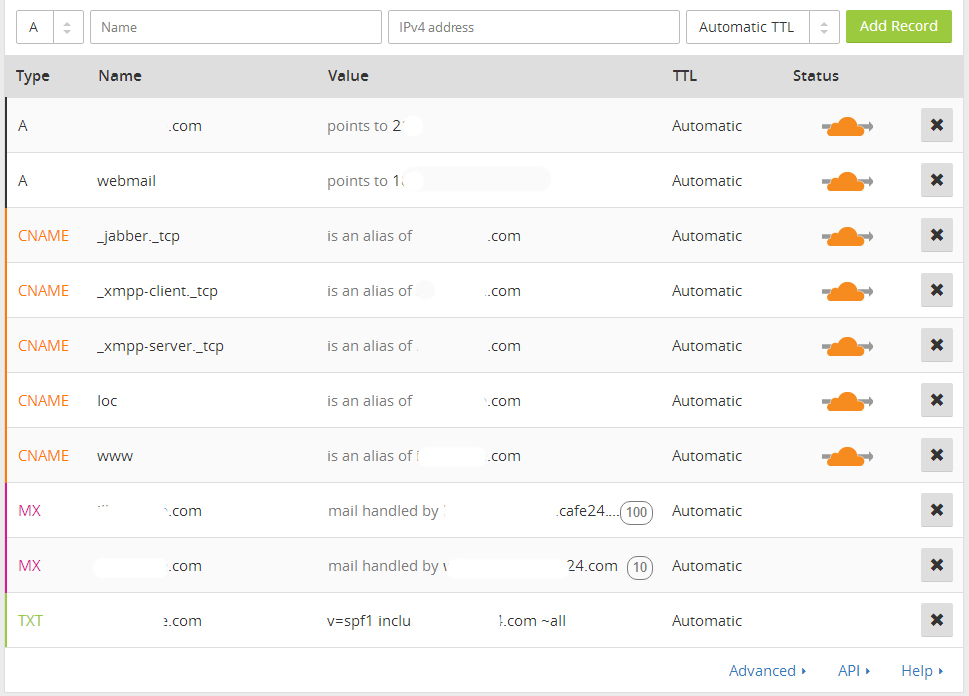This screenshot has width=969, height=696.
Task: Click the CNAME type label for www
Action: 43,456
